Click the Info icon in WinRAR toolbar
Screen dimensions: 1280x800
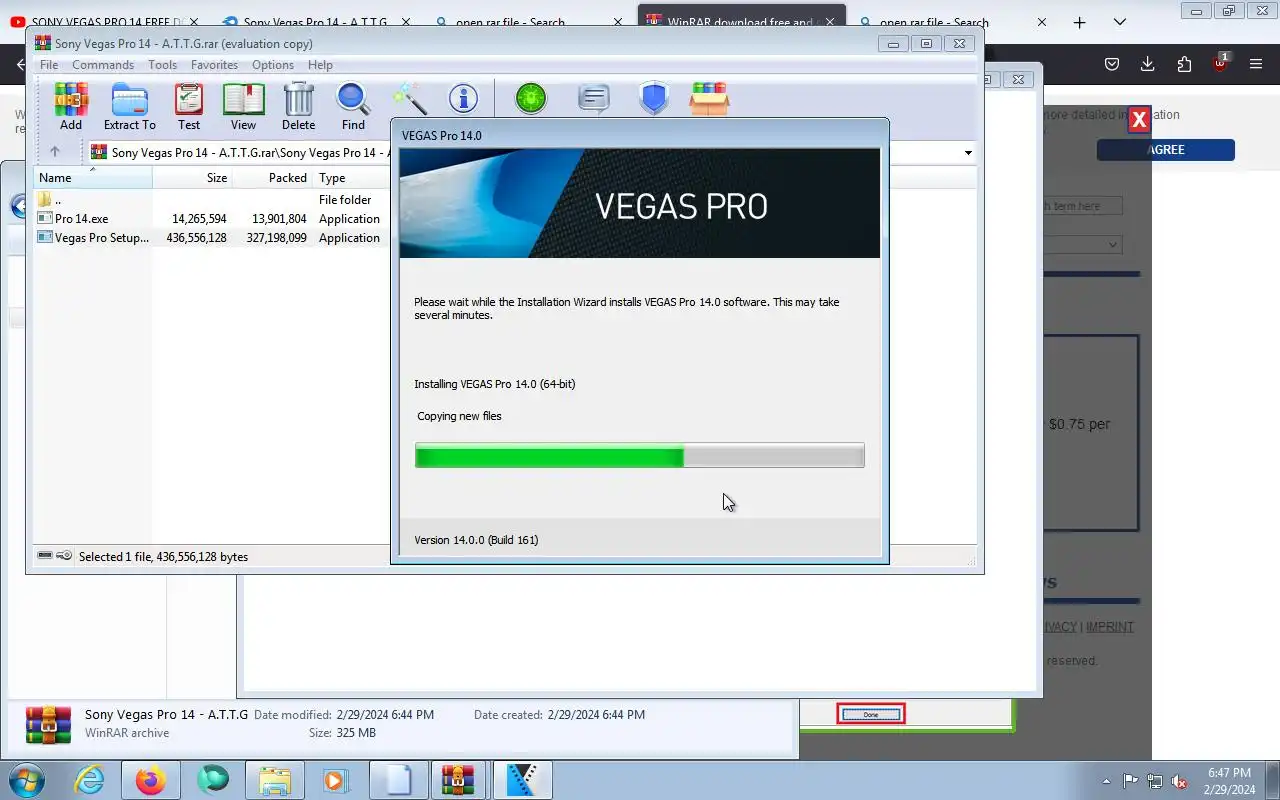pyautogui.click(x=463, y=98)
